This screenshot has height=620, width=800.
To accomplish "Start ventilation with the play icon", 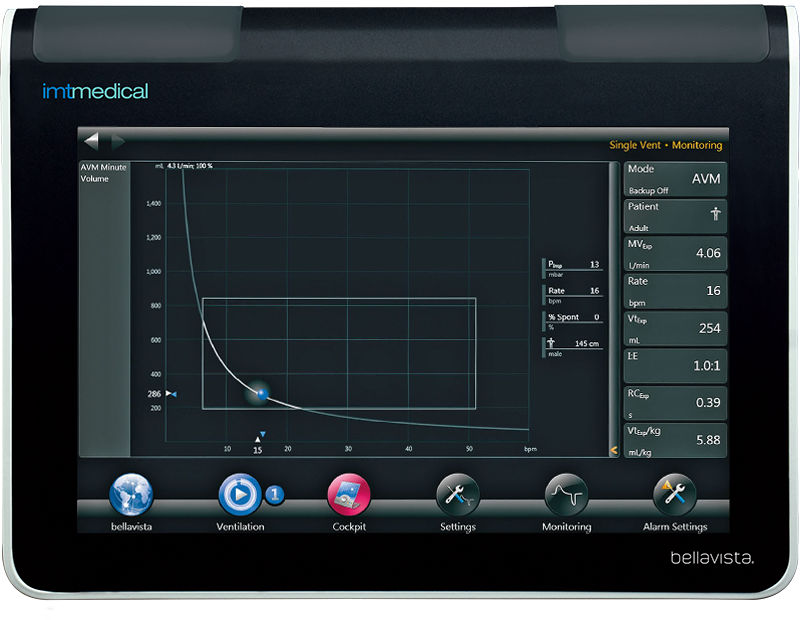I will click(240, 494).
